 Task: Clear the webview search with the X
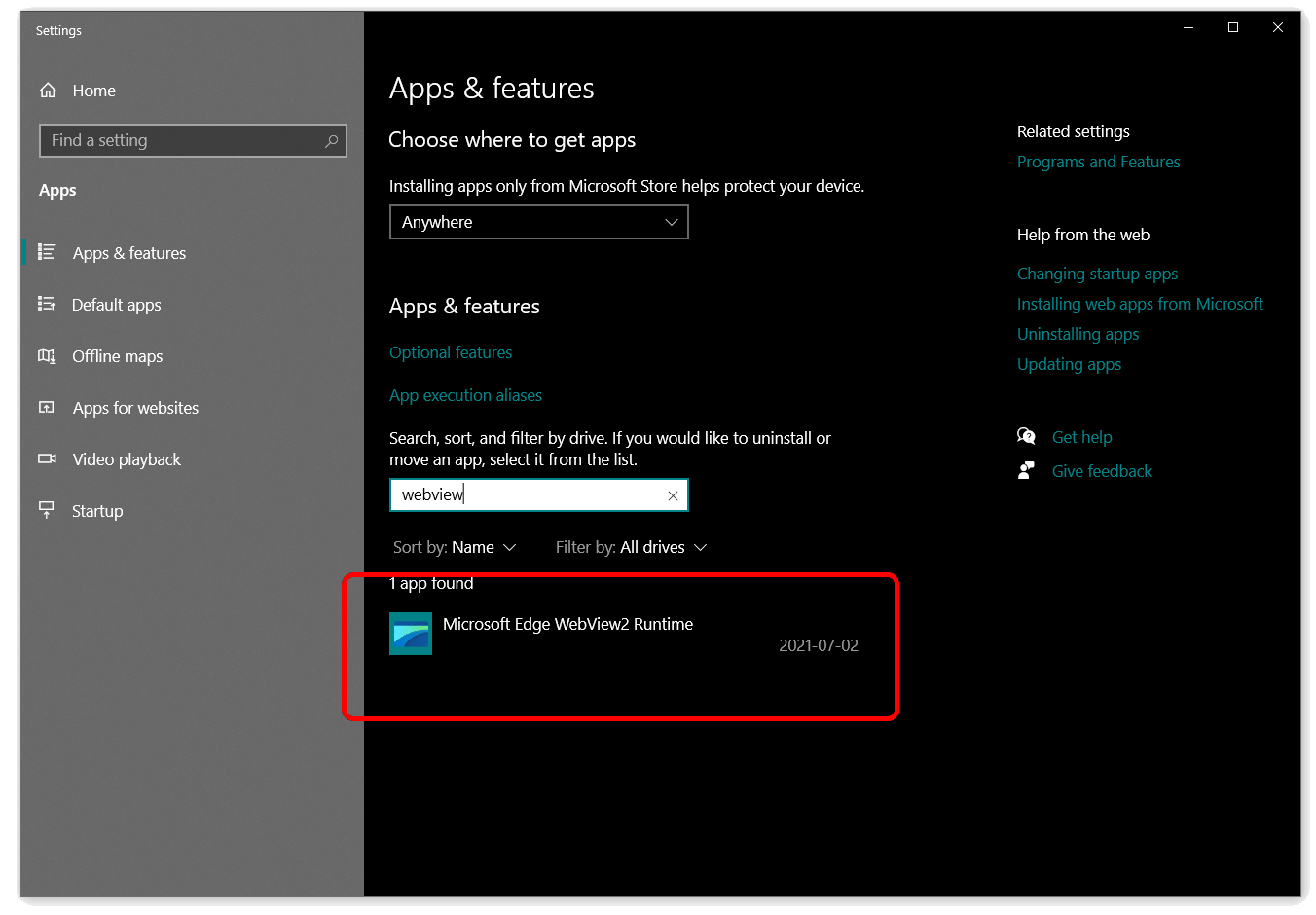(673, 495)
